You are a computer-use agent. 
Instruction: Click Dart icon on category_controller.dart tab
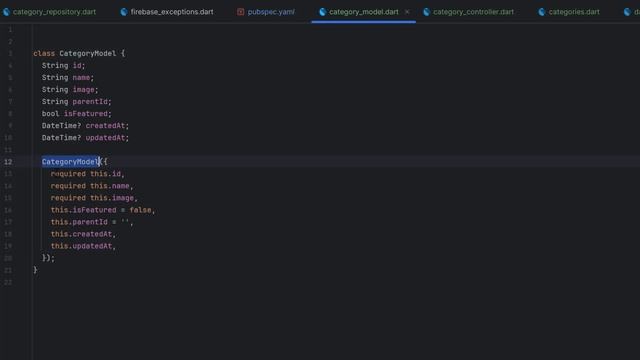(427, 12)
